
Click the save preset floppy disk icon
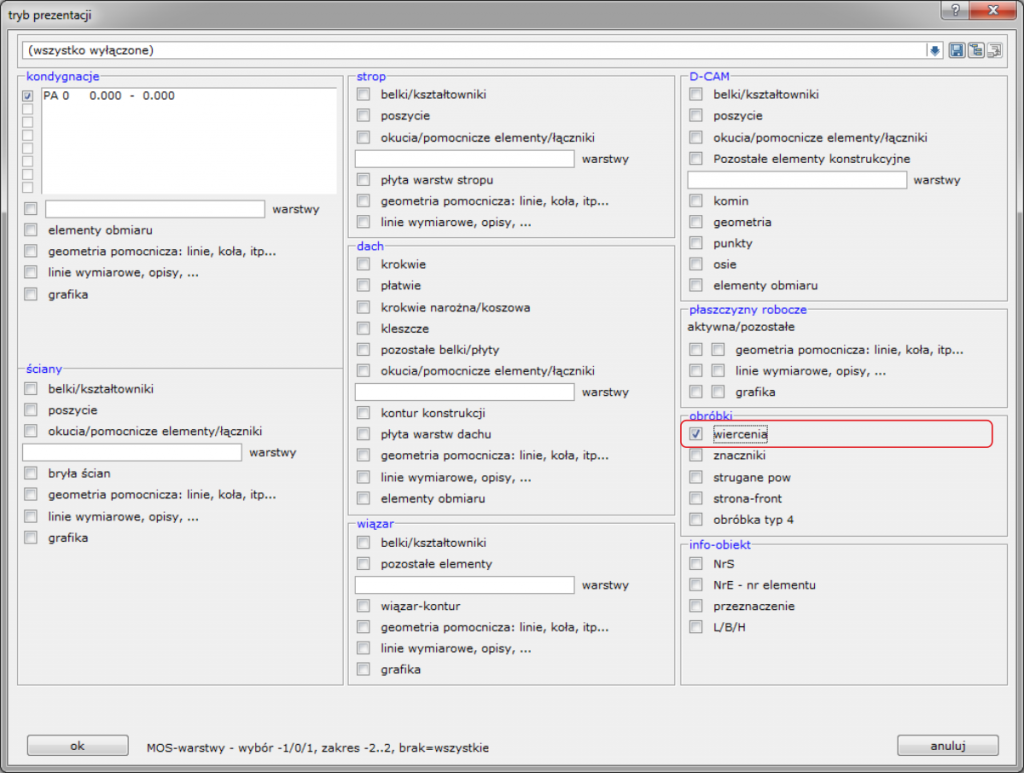coord(956,50)
